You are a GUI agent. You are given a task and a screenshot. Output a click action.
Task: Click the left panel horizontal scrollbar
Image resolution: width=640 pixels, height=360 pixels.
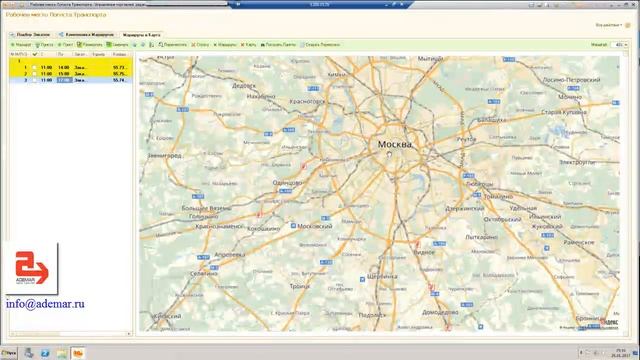[x=68, y=334]
